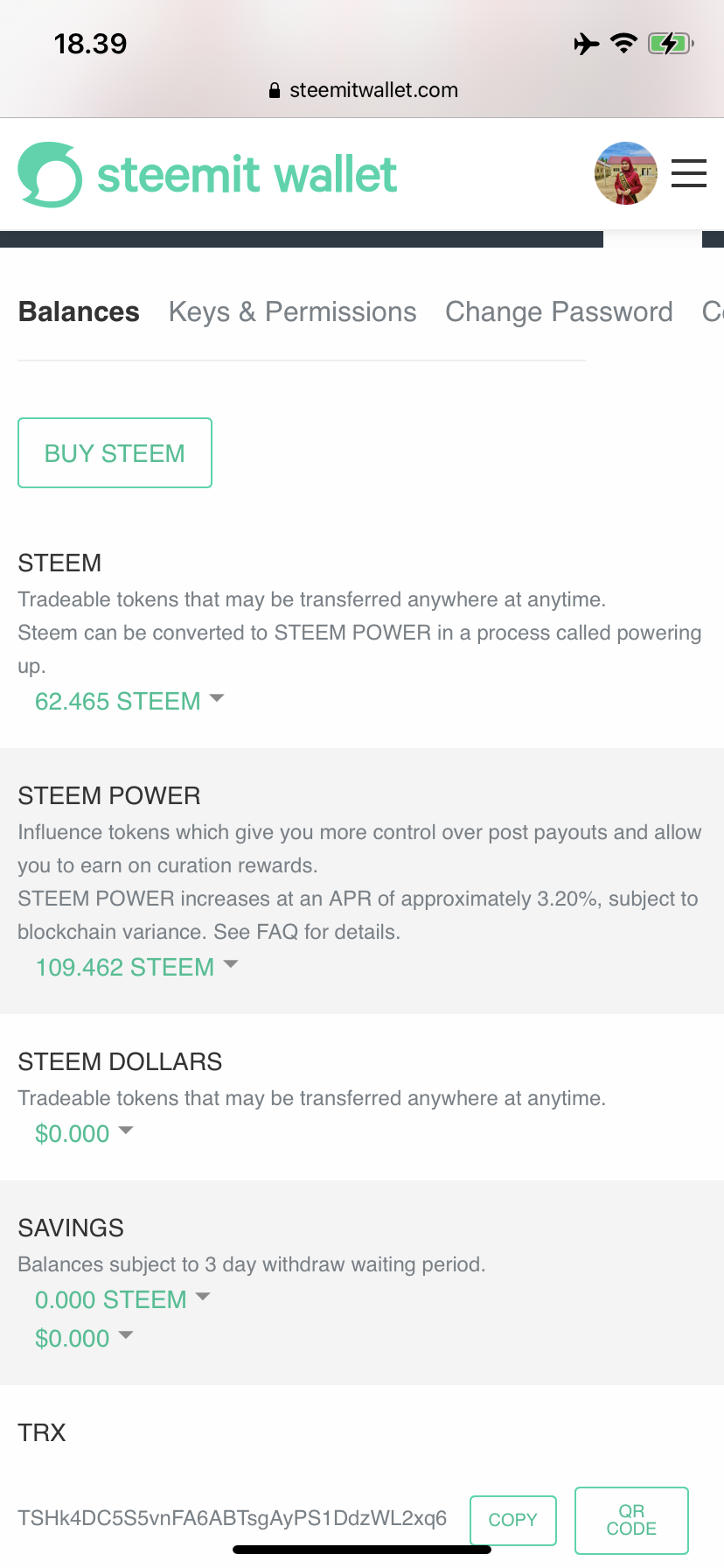Image resolution: width=724 pixels, height=1568 pixels.
Task: Open the hamburger menu icon
Action: point(688,173)
